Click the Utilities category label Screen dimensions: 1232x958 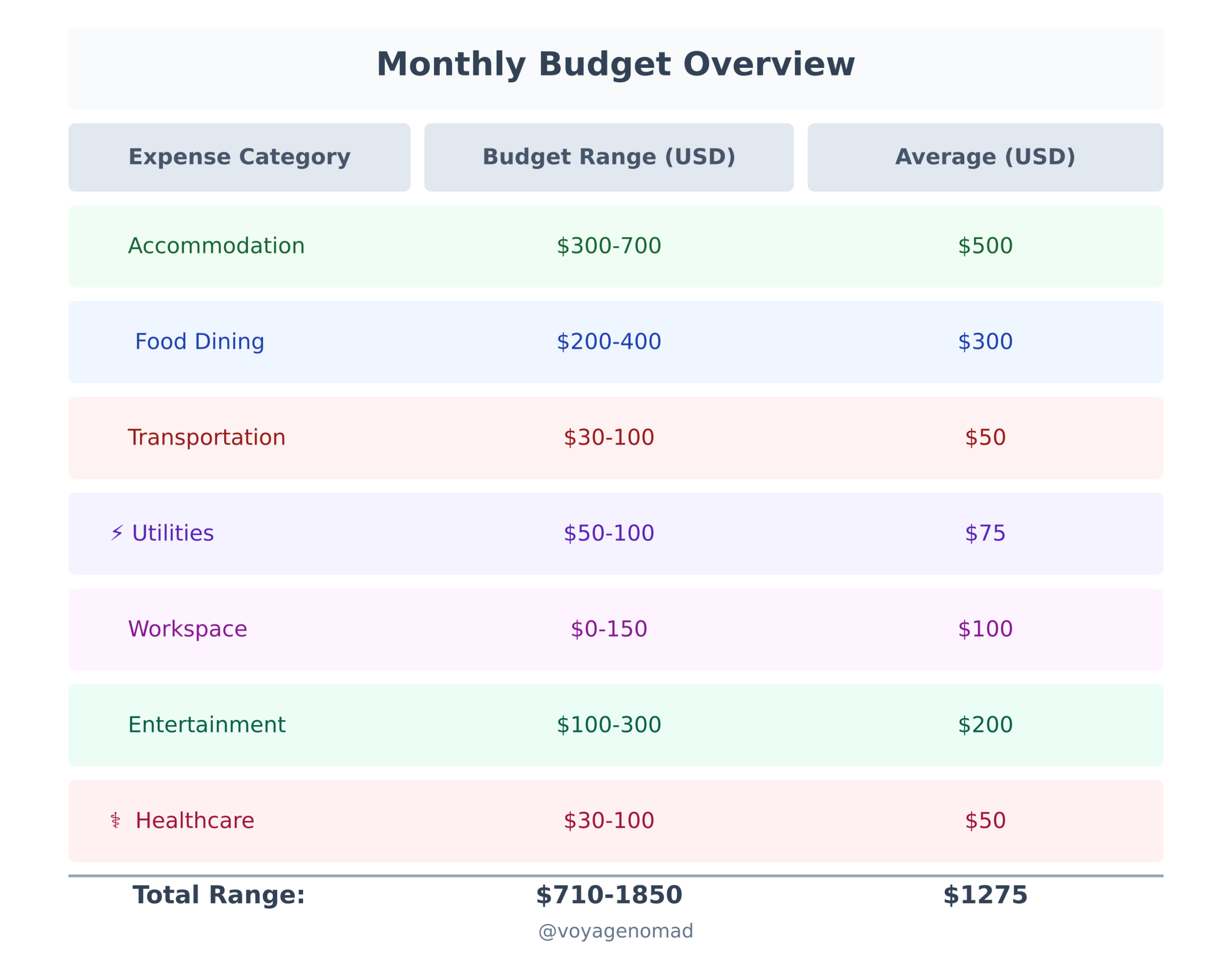(x=173, y=534)
